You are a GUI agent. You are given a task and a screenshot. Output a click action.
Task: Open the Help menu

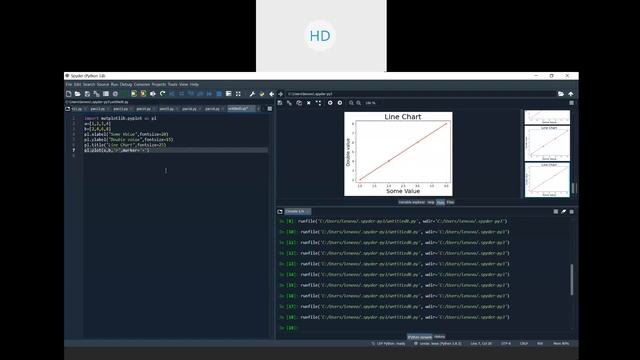click(x=194, y=84)
